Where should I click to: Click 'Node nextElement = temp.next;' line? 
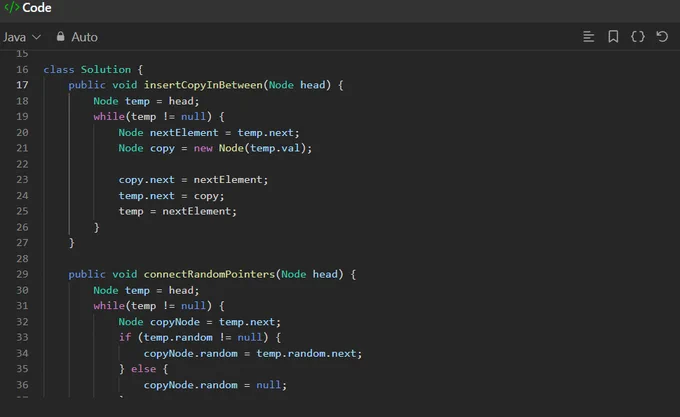point(209,133)
